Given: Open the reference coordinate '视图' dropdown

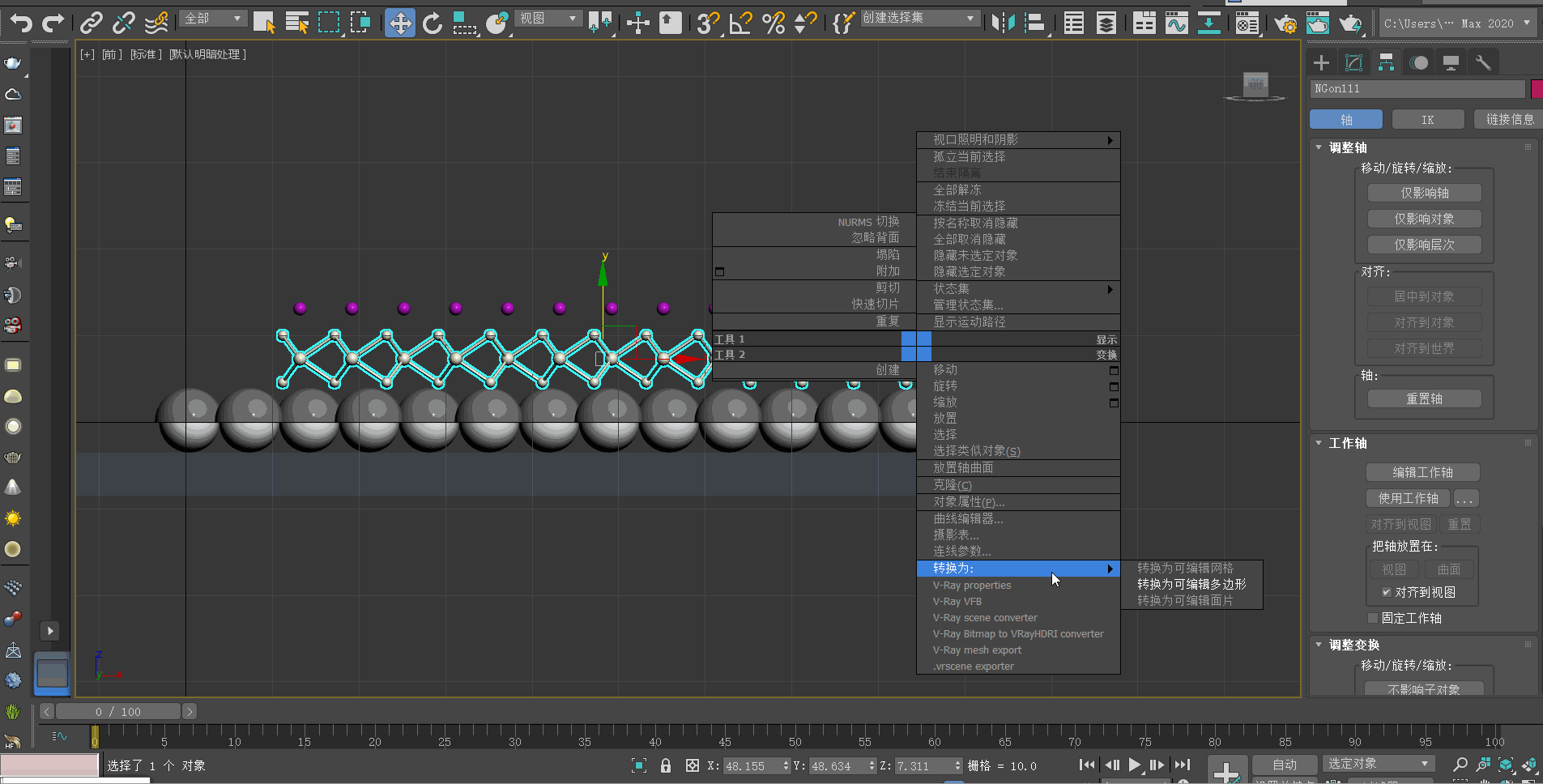Looking at the screenshot, I should tap(549, 18).
